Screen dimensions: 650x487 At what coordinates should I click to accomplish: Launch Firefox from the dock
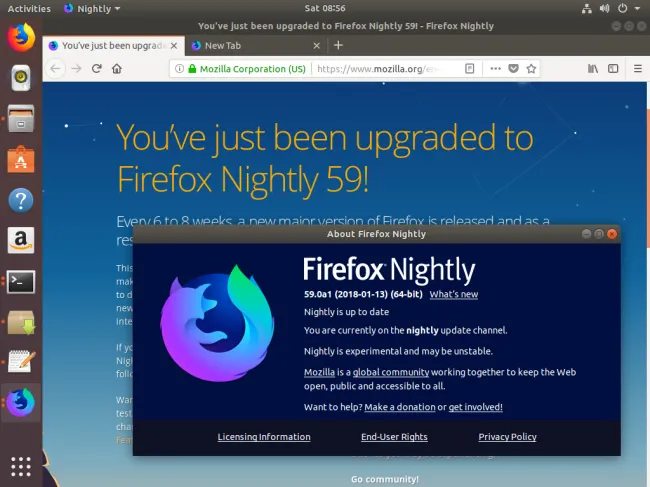[21, 37]
